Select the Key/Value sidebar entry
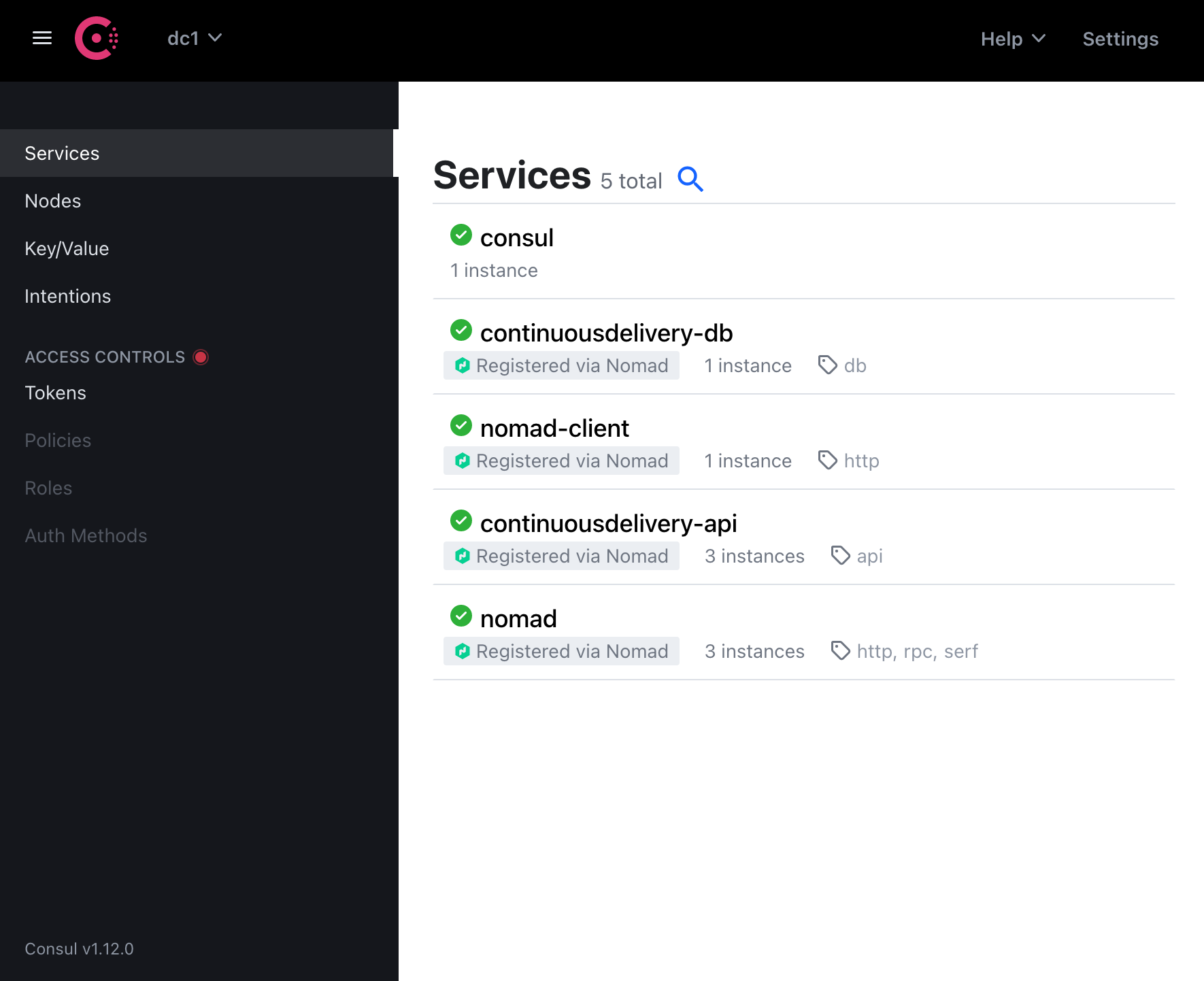 (x=67, y=248)
